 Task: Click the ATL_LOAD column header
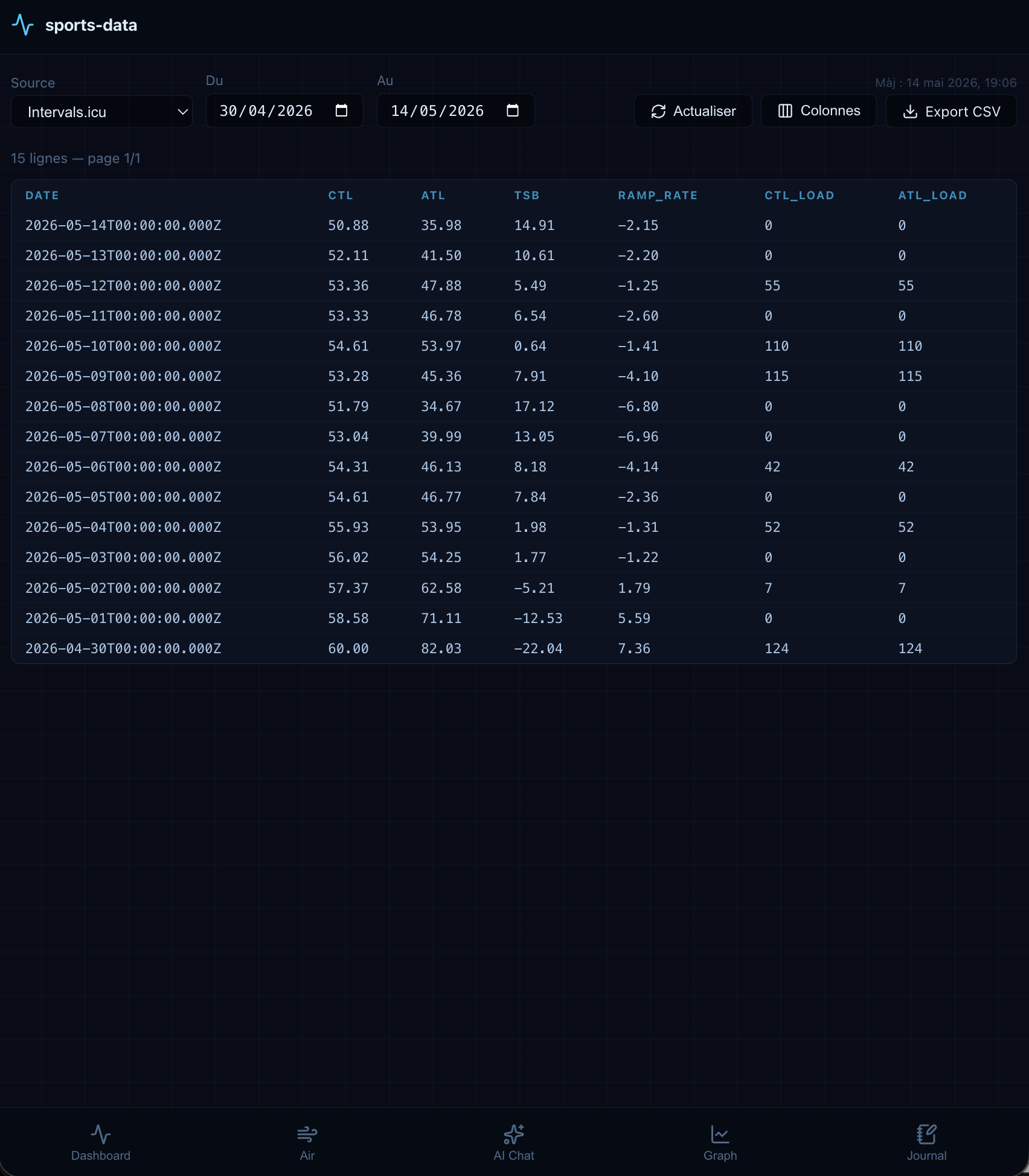pyautogui.click(x=932, y=196)
